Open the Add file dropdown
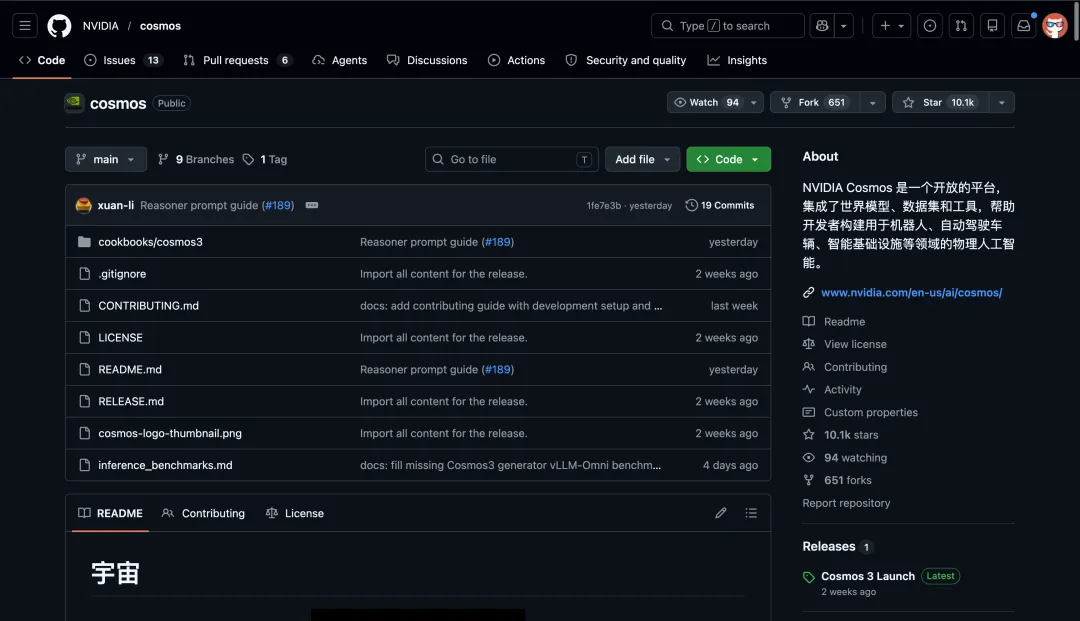This screenshot has width=1080, height=621. (642, 159)
